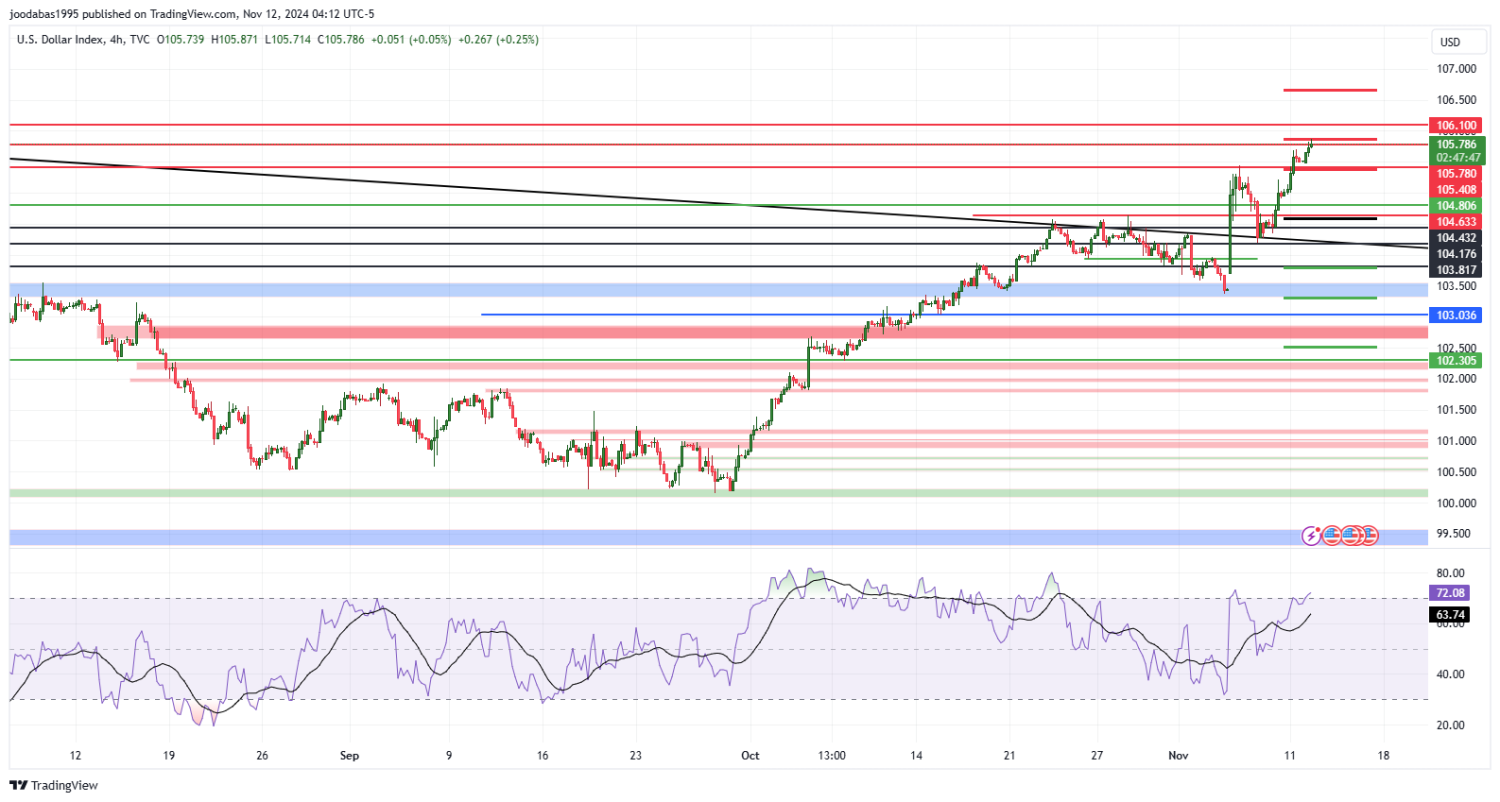Click the 27 date on time axis
Screen dimensions: 1500x802
[1097, 755]
